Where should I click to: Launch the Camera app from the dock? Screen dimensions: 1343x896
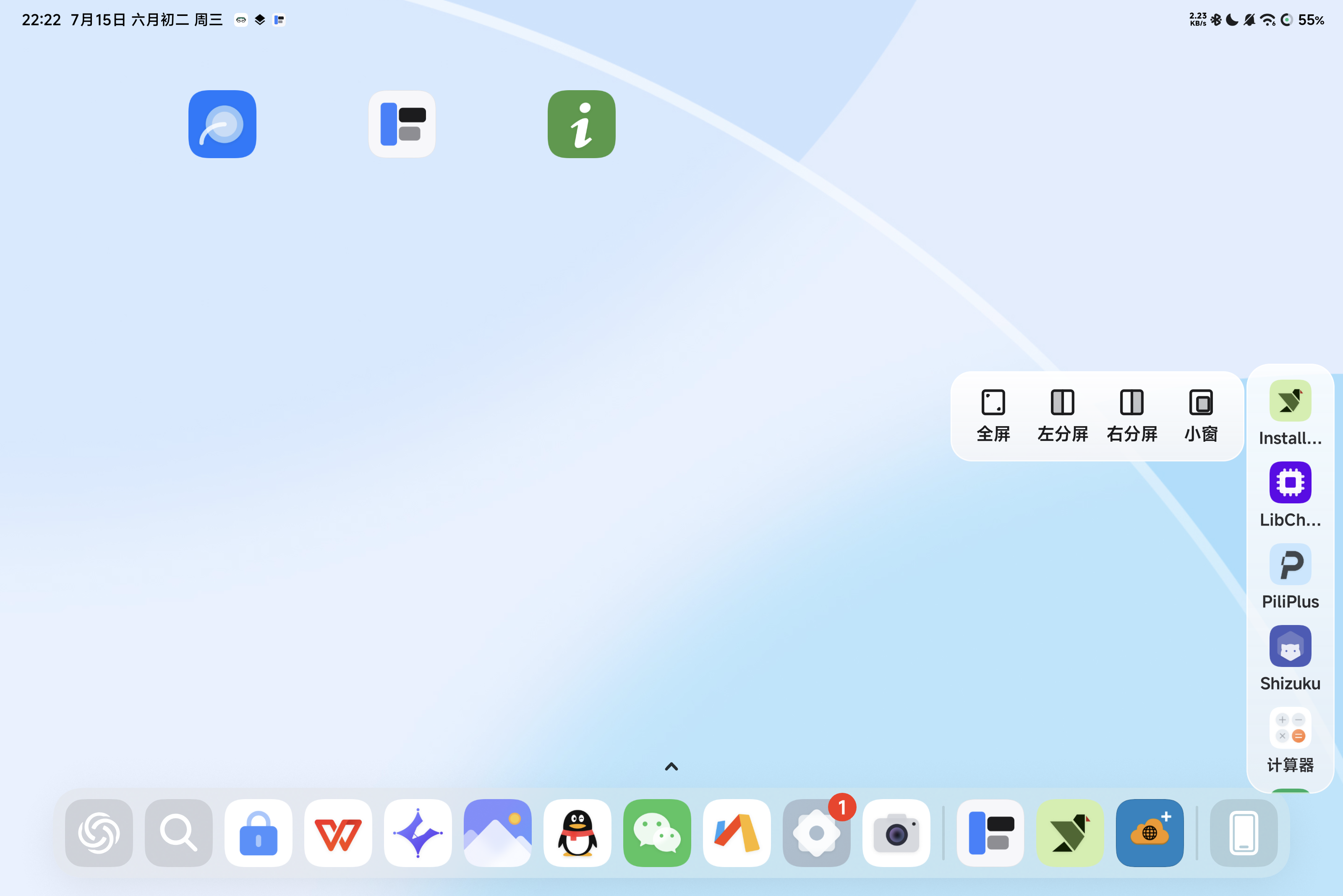tap(896, 833)
